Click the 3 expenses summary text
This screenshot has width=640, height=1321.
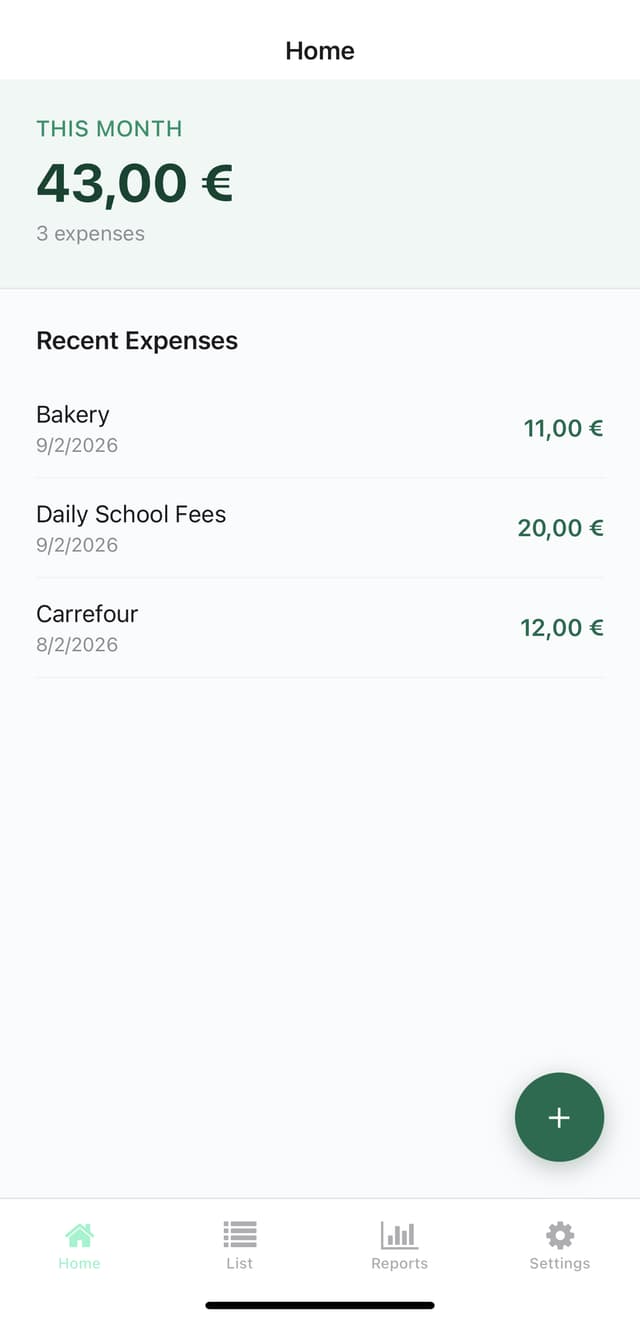(x=91, y=233)
